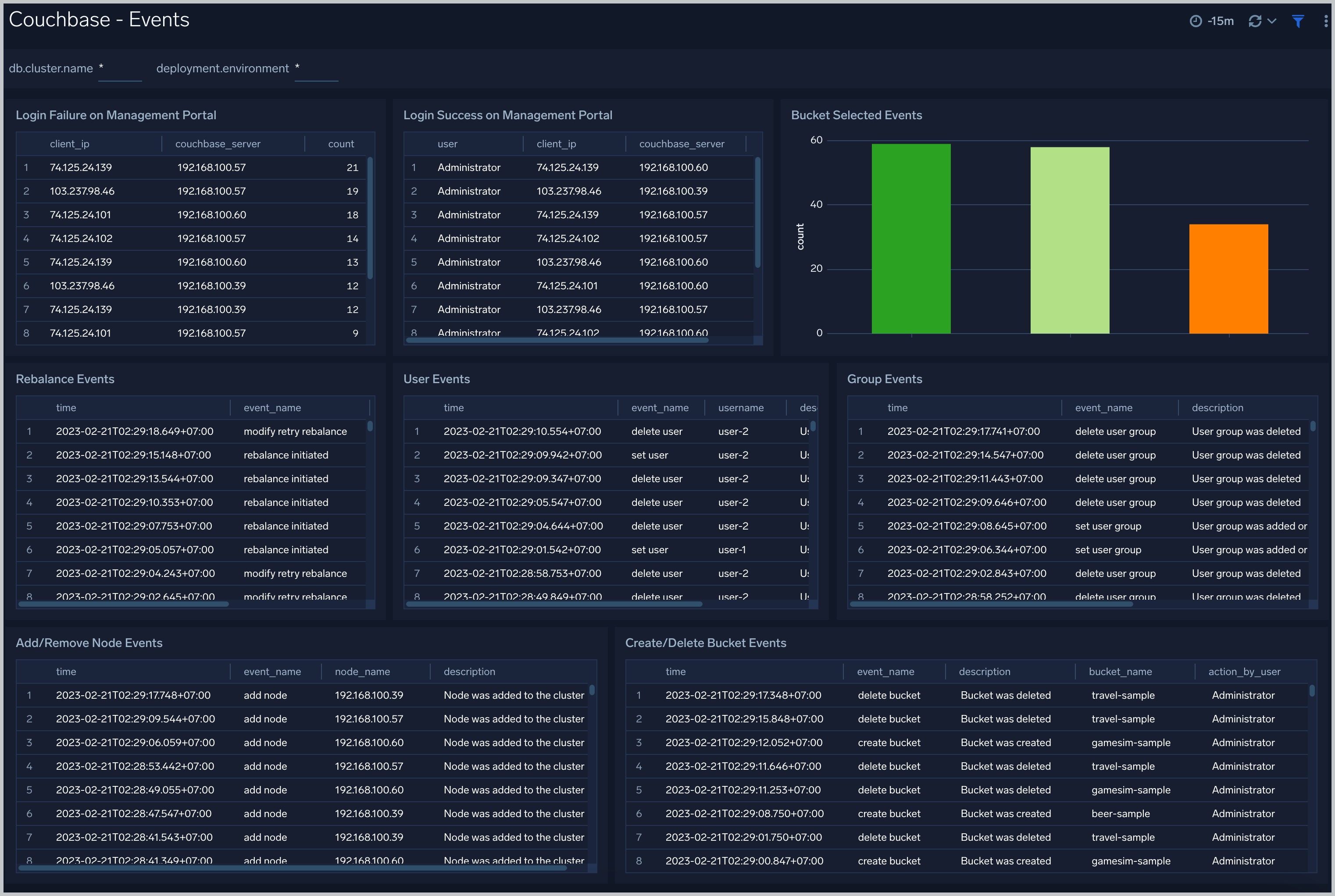Image resolution: width=1335 pixels, height=896 pixels.
Task: Click timestamp 2023-02-21T02:29:18.649+07:00 in Rebalance Events
Action: 135,432
